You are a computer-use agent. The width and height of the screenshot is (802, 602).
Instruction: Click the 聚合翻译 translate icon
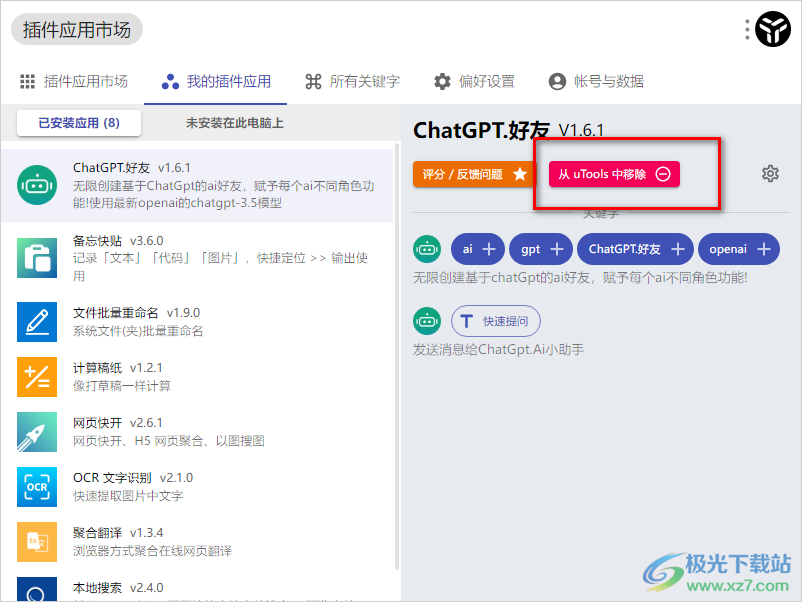coord(37,542)
